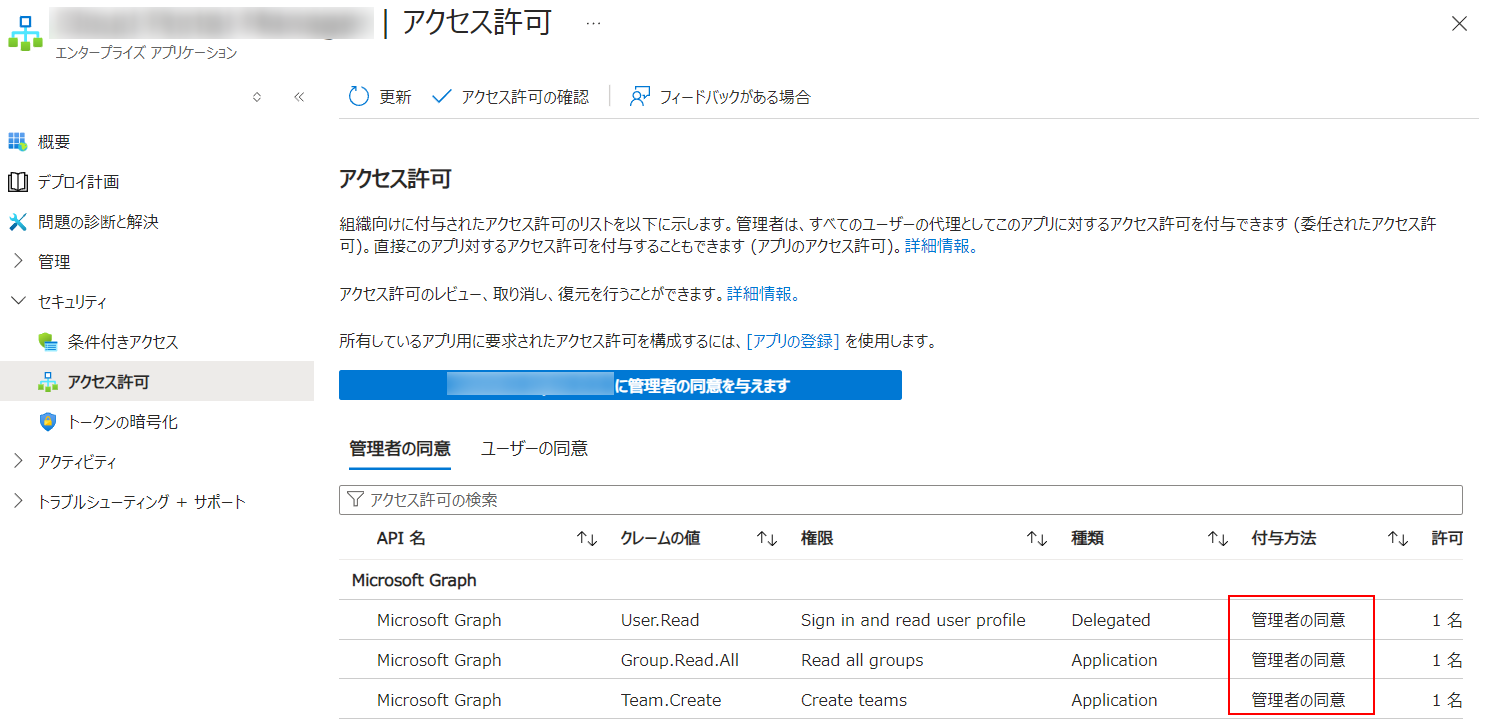1486x719 pixels.
Task: Sort by 権限 column arrows
Action: click(1037, 539)
